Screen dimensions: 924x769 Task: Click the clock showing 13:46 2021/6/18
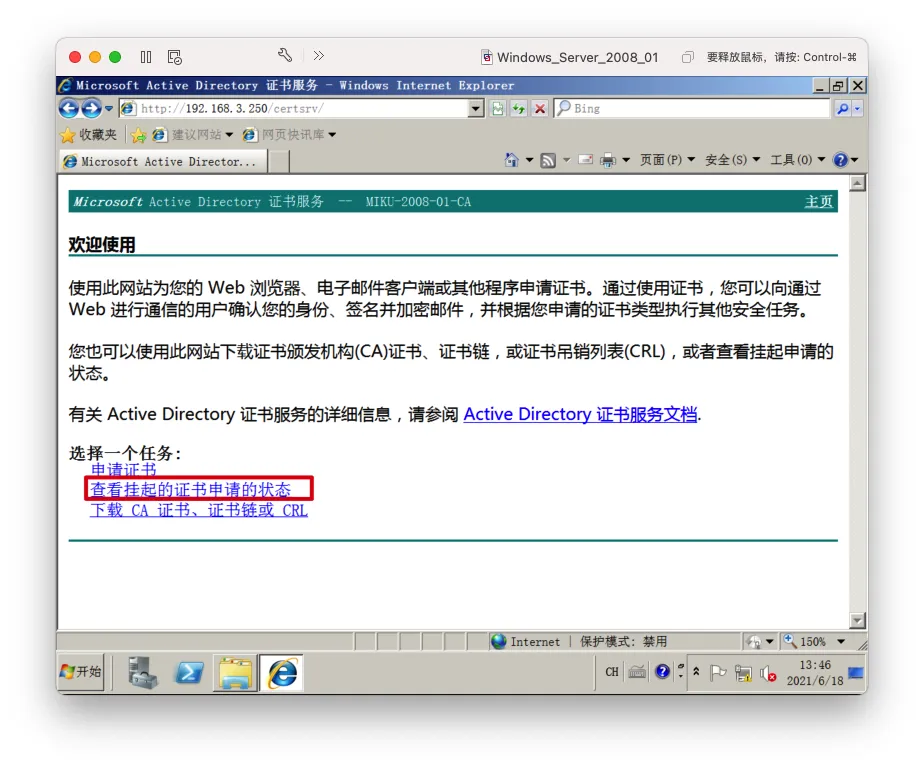(x=815, y=672)
